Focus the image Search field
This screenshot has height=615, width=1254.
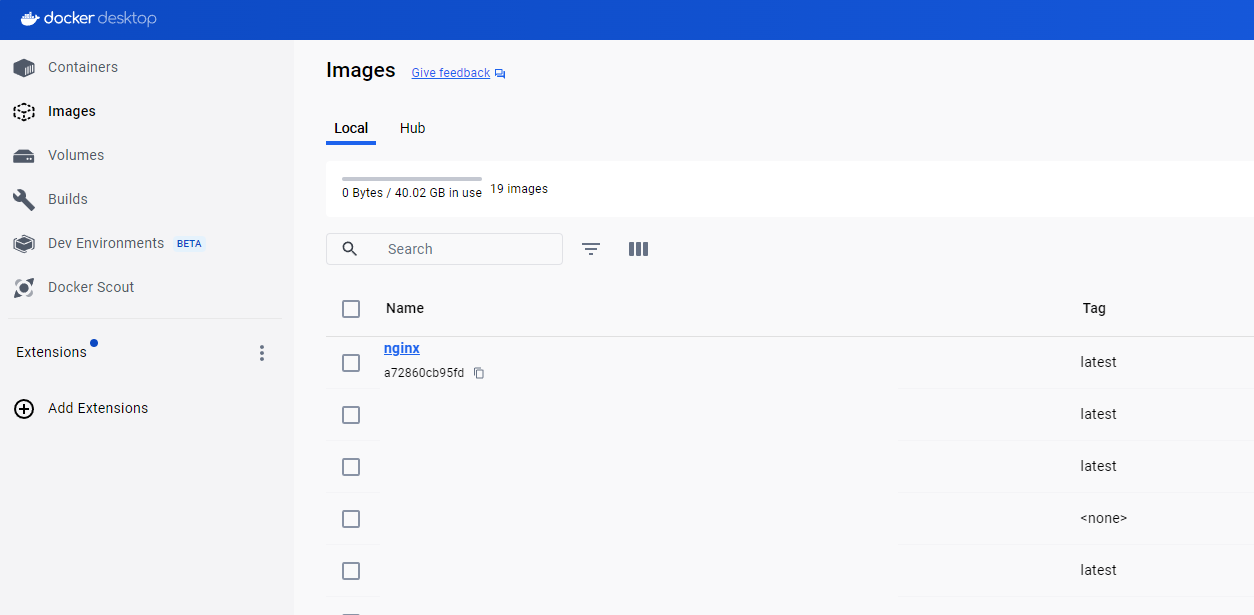click(x=444, y=249)
